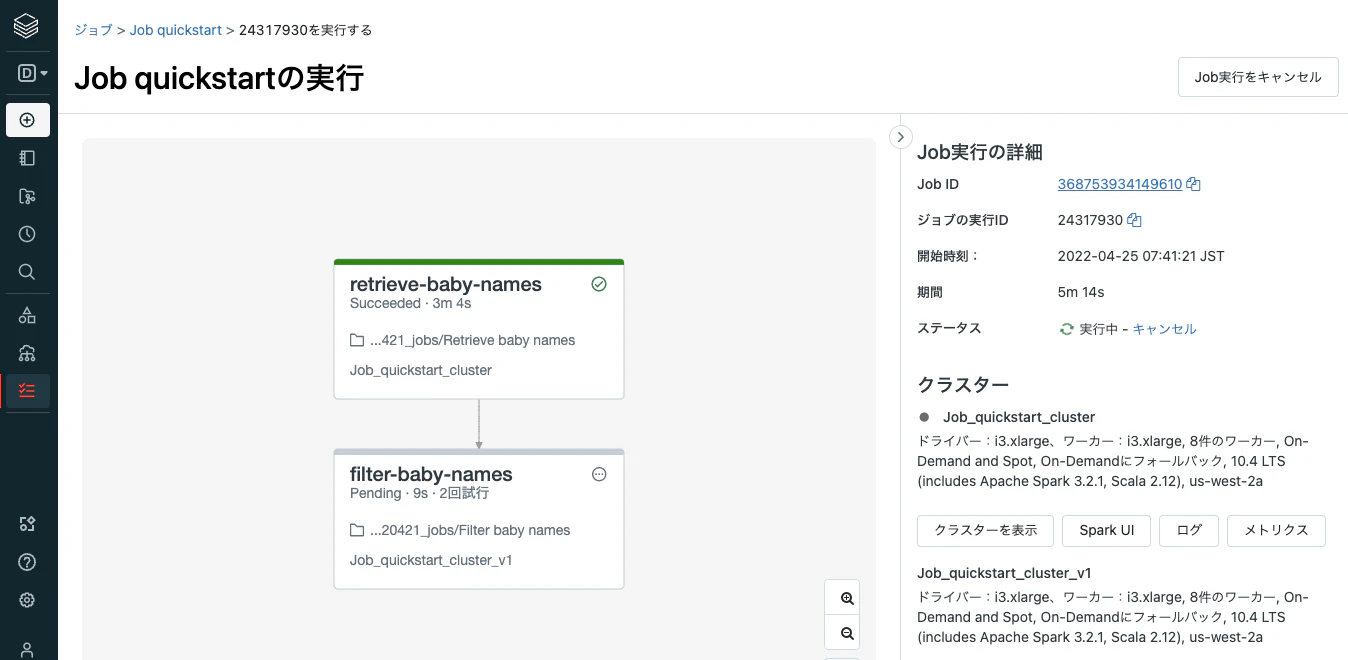This screenshot has height=660, width=1348.
Task: Click the Pending · 9s · 2回試行 text
Action: [420, 493]
